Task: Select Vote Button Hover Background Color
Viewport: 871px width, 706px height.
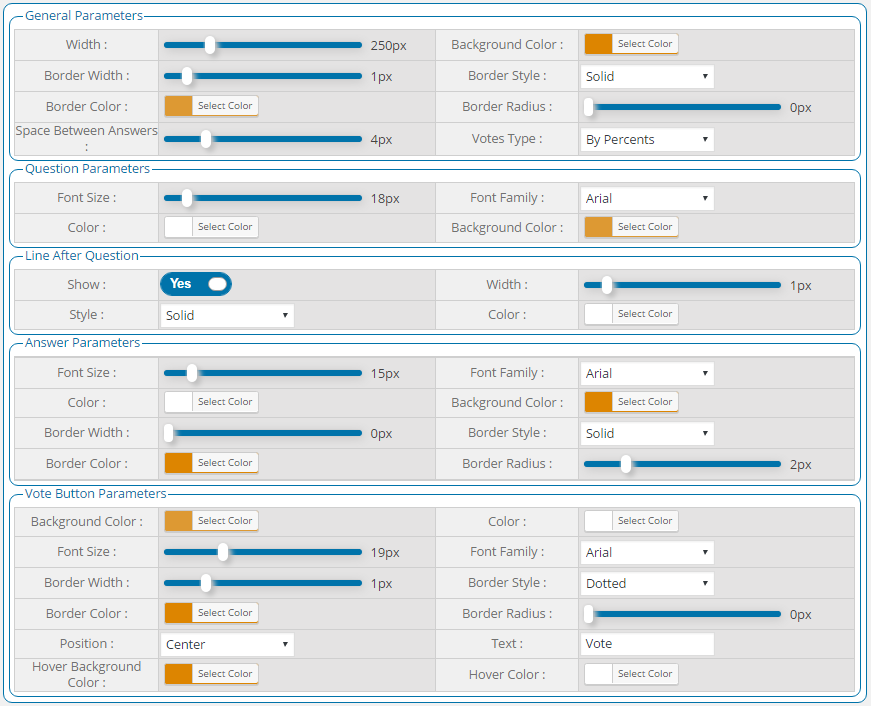Action: point(211,674)
